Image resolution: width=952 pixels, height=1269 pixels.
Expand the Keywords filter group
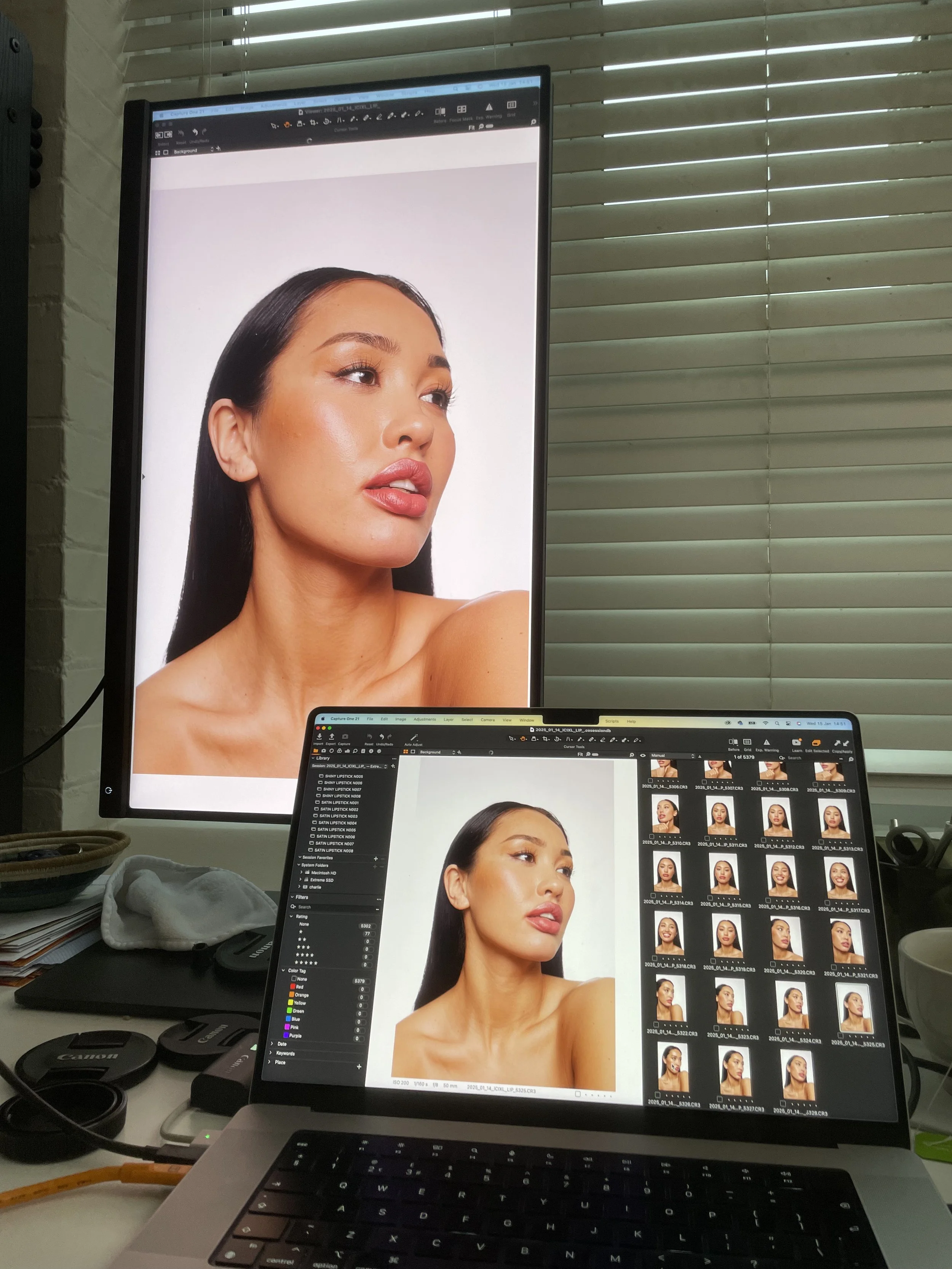271,1053
